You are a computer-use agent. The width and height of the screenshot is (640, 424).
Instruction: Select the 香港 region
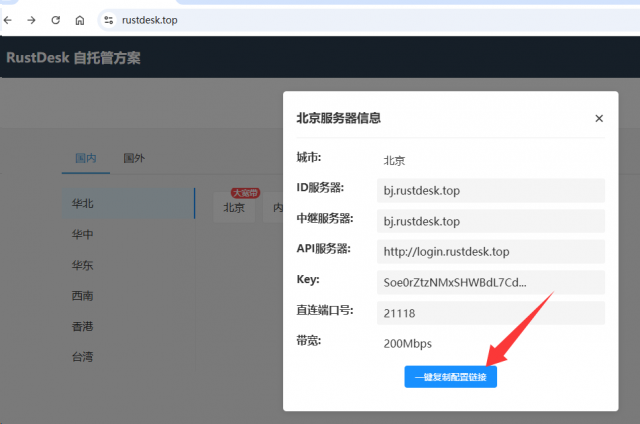point(129,326)
